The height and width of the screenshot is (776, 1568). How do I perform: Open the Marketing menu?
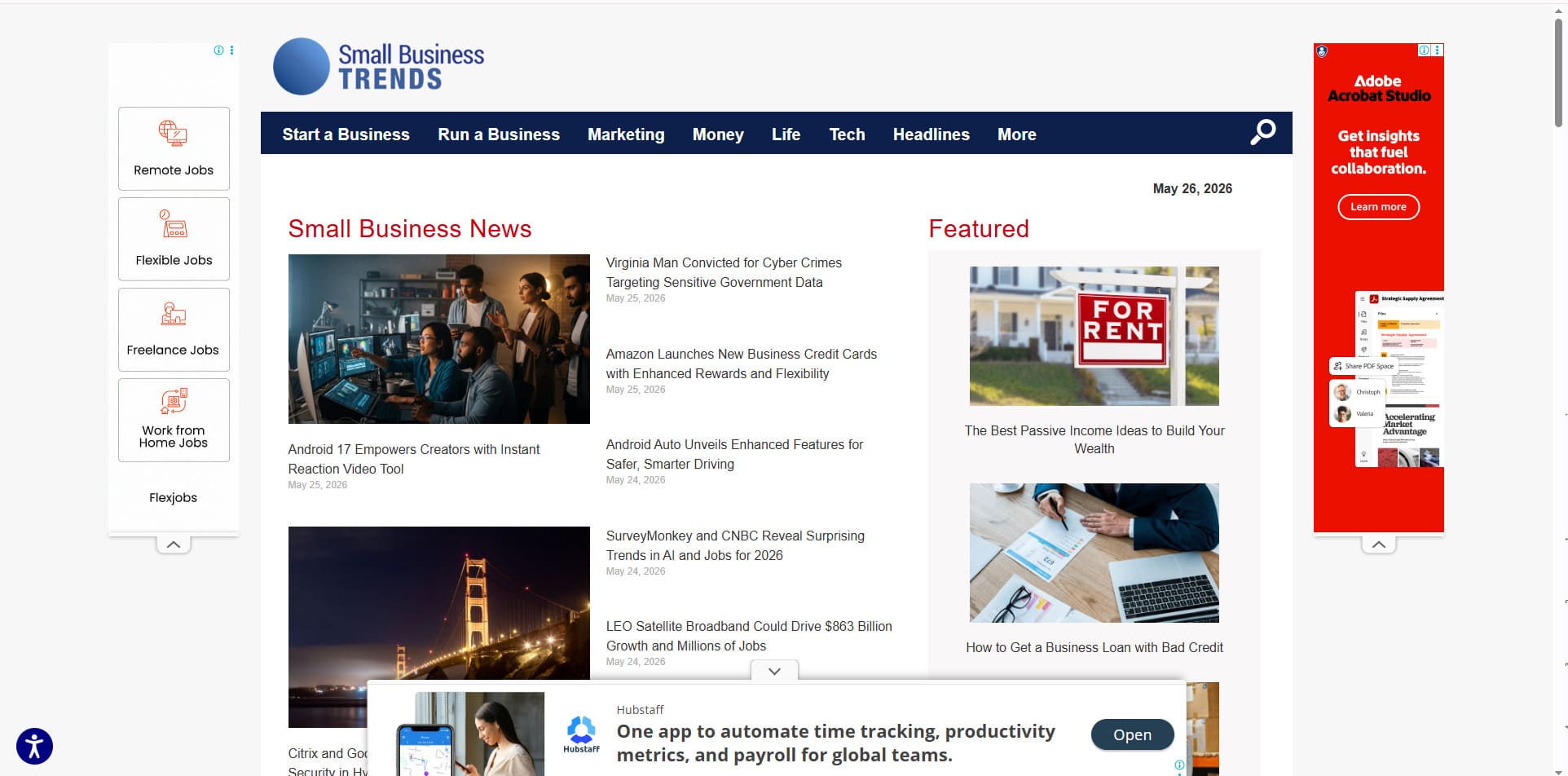(x=626, y=134)
